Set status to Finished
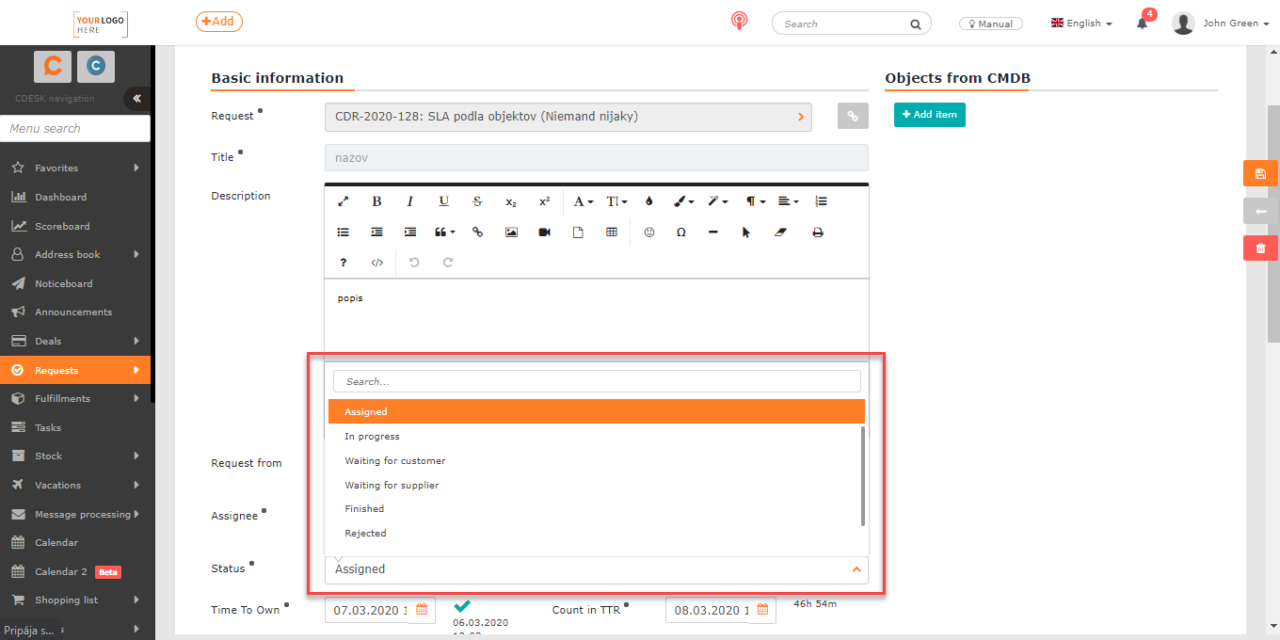The height and width of the screenshot is (640, 1280). coord(594,509)
